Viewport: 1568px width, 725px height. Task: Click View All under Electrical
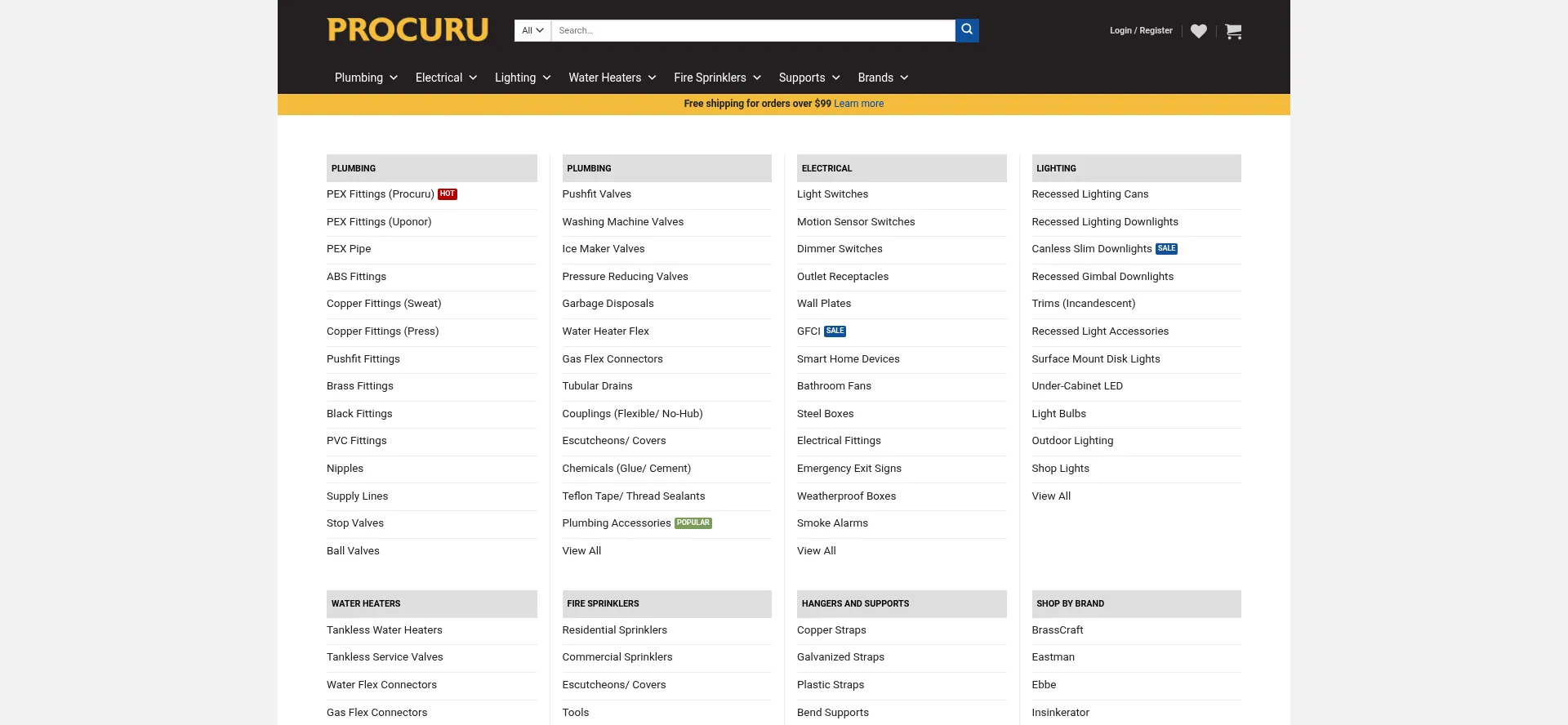[817, 551]
